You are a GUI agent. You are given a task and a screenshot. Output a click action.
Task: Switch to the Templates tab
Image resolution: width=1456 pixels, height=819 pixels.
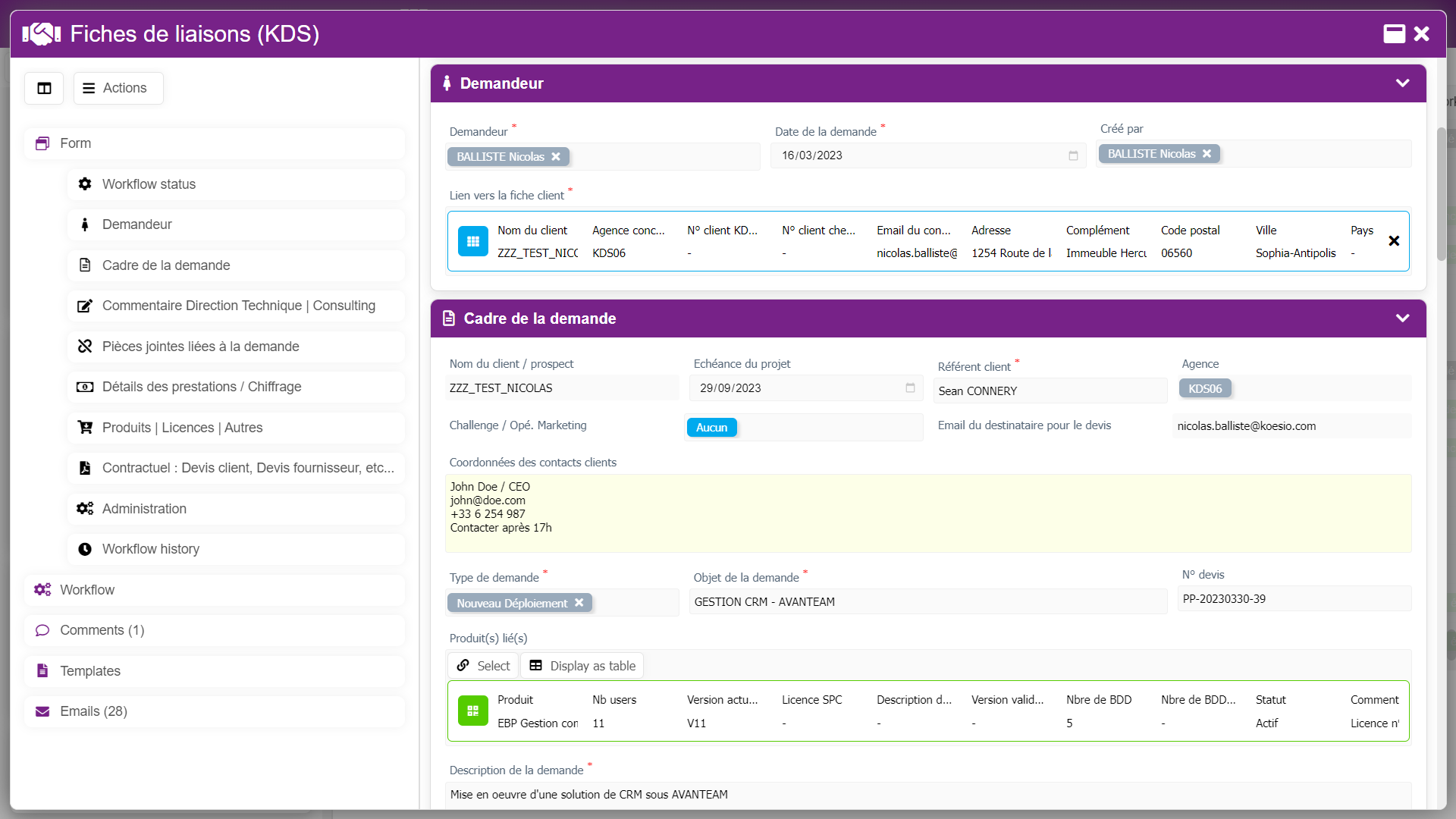(x=215, y=671)
